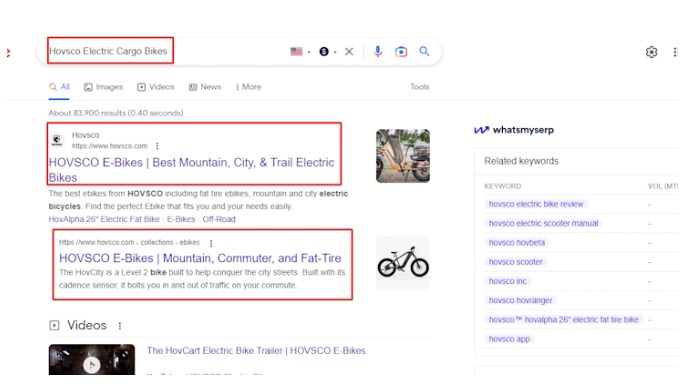Open the E-Bikes sitelink
The height and width of the screenshot is (391, 685).
181,219
